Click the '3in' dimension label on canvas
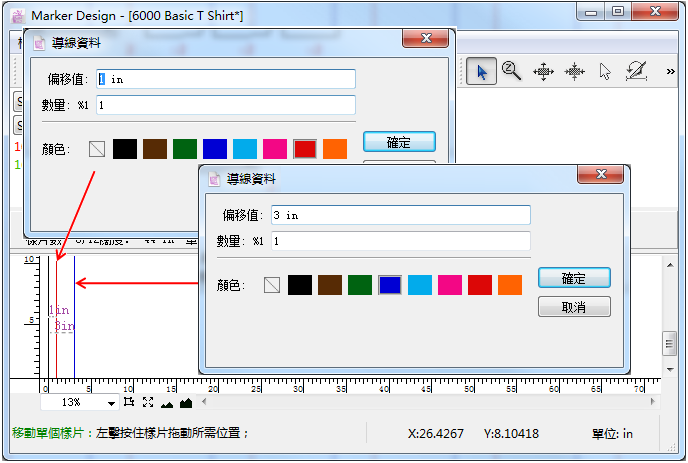Viewport: 688px width, 463px height. coord(64,326)
